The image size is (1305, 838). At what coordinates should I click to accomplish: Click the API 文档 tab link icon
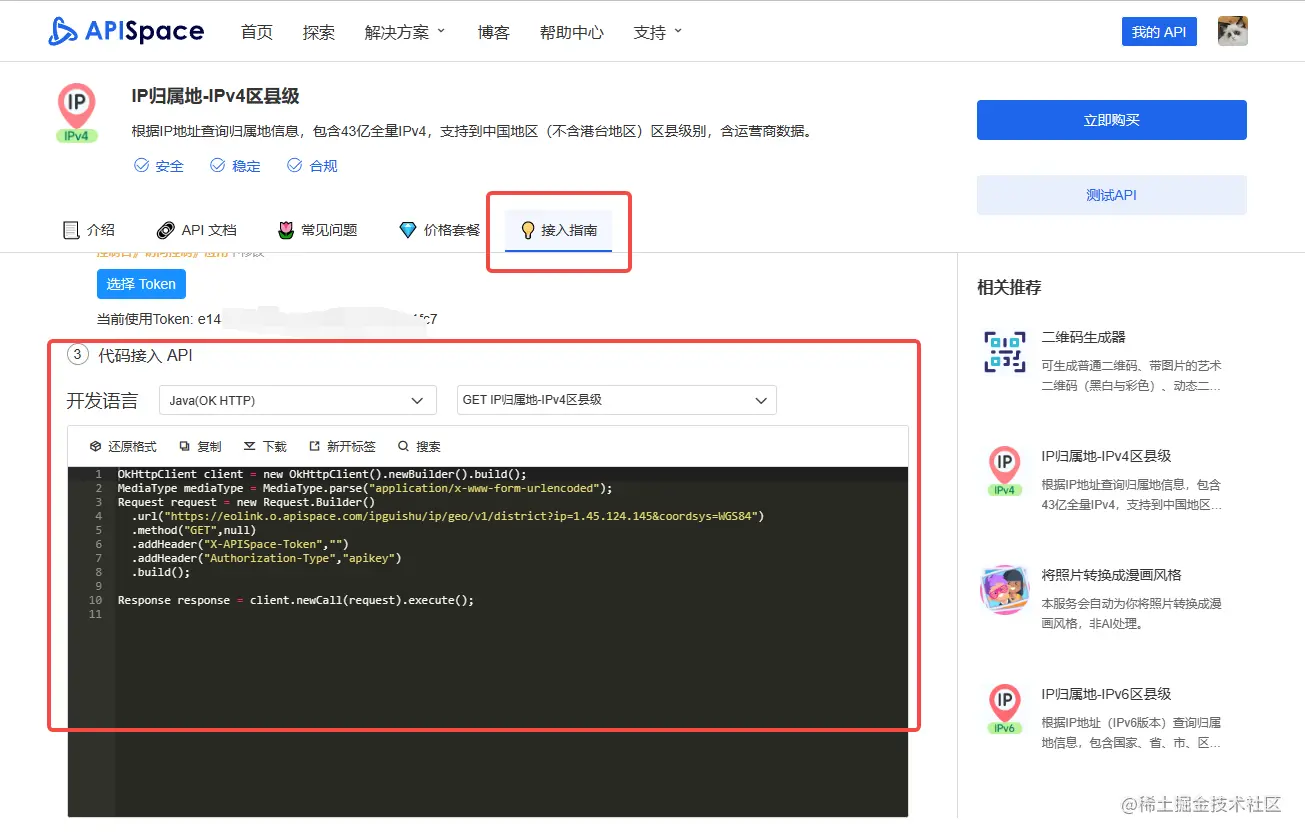[x=166, y=230]
